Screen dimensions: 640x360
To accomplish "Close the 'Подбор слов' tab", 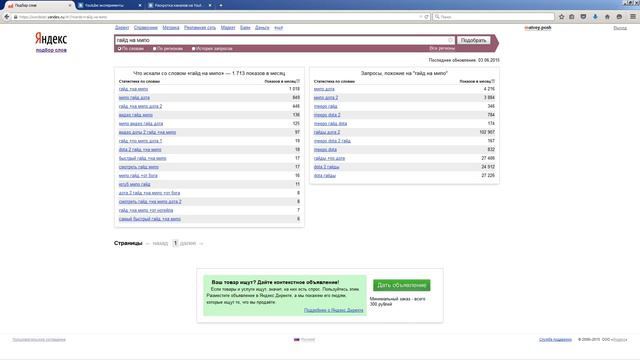I will coord(70,5).
